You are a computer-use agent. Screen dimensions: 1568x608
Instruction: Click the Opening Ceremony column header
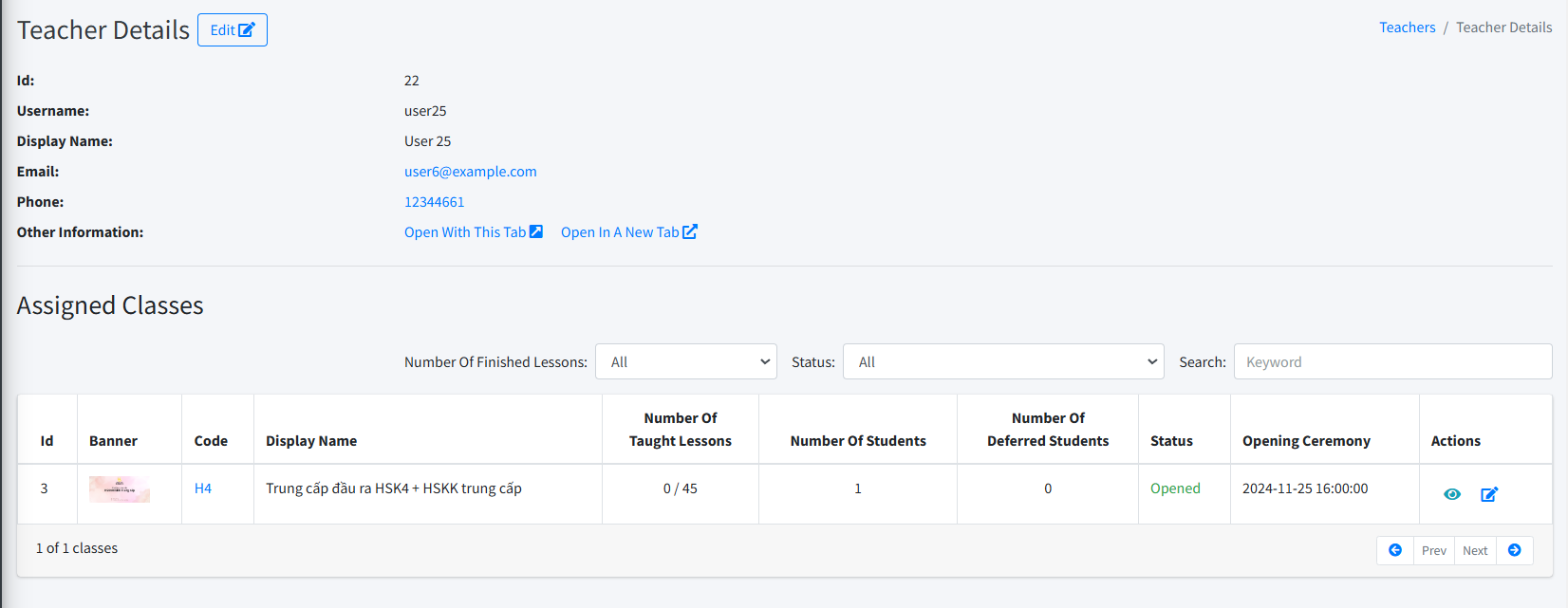pos(1306,441)
